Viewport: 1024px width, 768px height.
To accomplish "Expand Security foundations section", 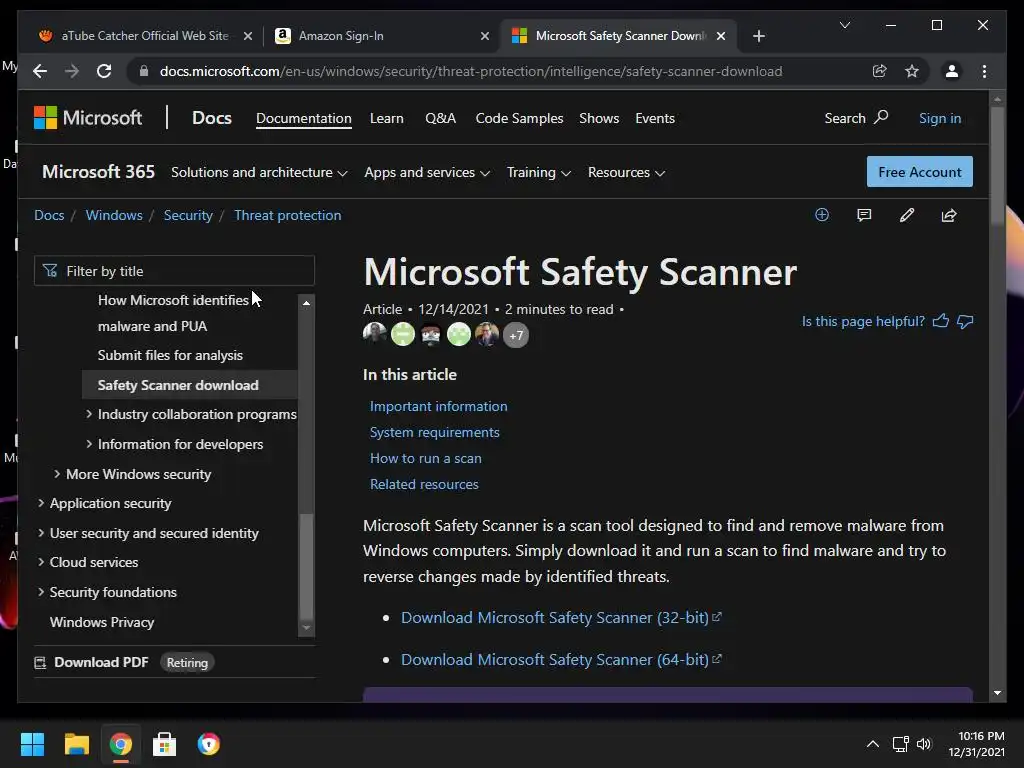I will point(41,592).
